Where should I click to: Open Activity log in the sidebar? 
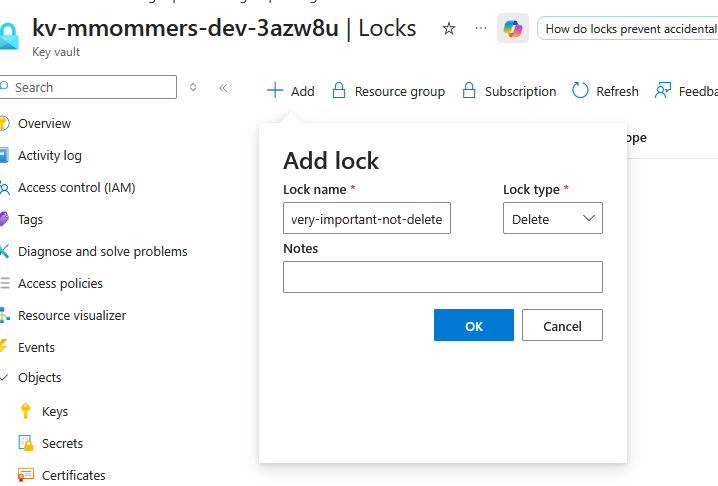click(x=49, y=155)
